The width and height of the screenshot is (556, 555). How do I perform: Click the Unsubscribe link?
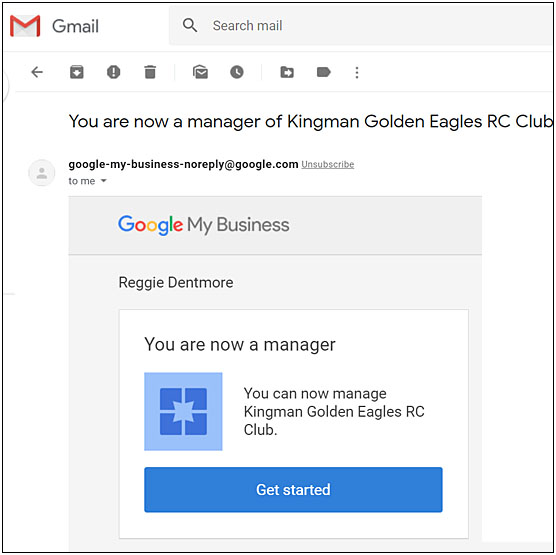(x=328, y=165)
